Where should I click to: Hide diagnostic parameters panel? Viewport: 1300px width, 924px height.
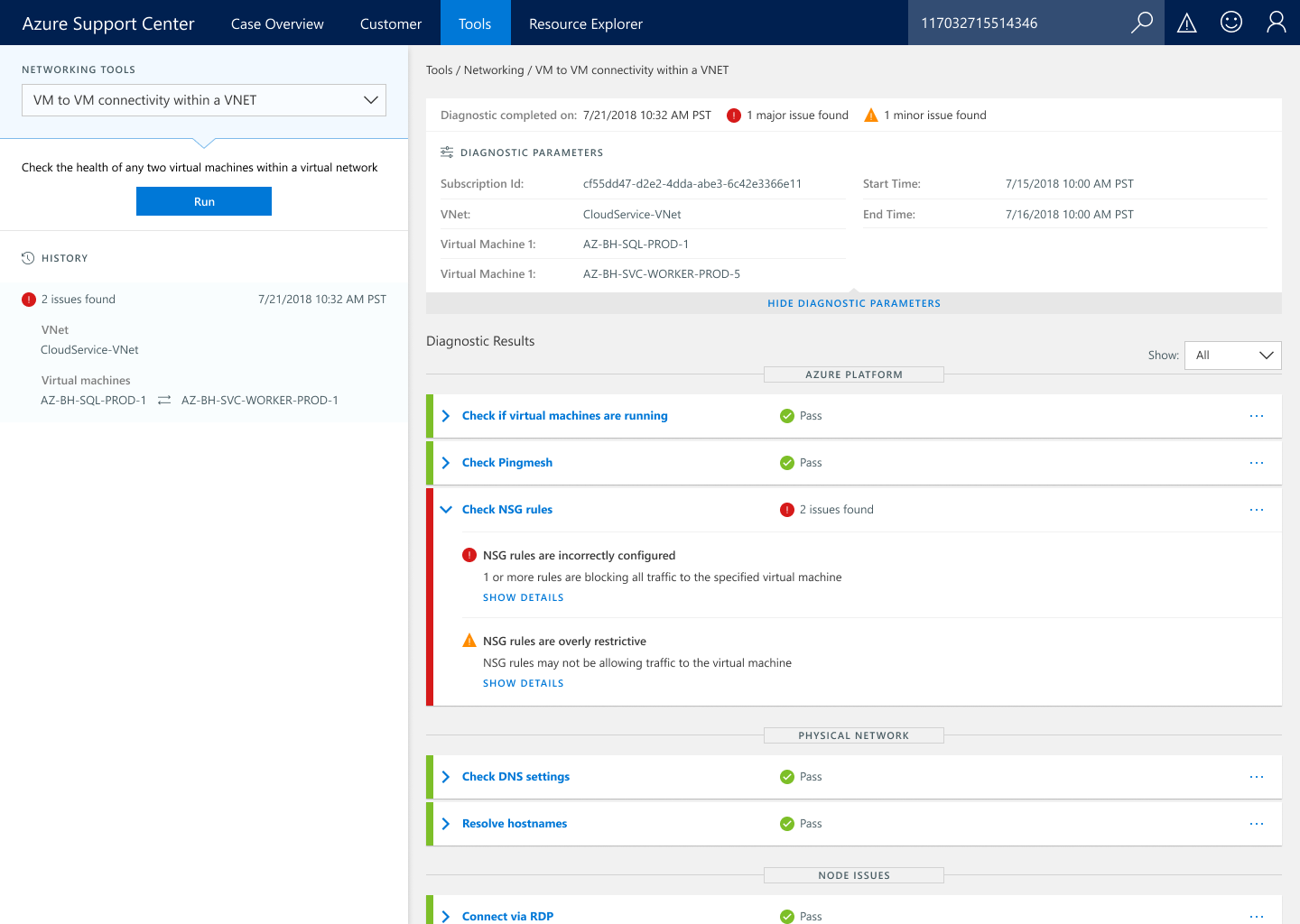click(x=854, y=303)
